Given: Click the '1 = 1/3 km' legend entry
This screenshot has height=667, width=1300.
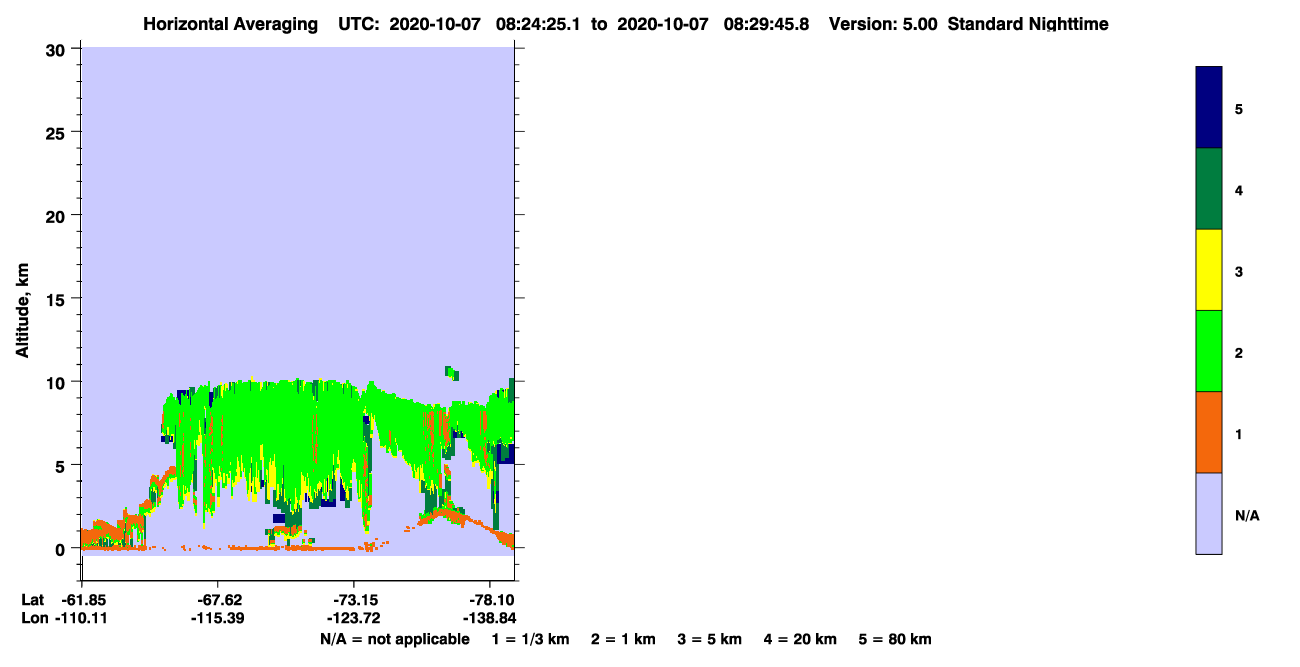Looking at the screenshot, I should click(531, 639).
